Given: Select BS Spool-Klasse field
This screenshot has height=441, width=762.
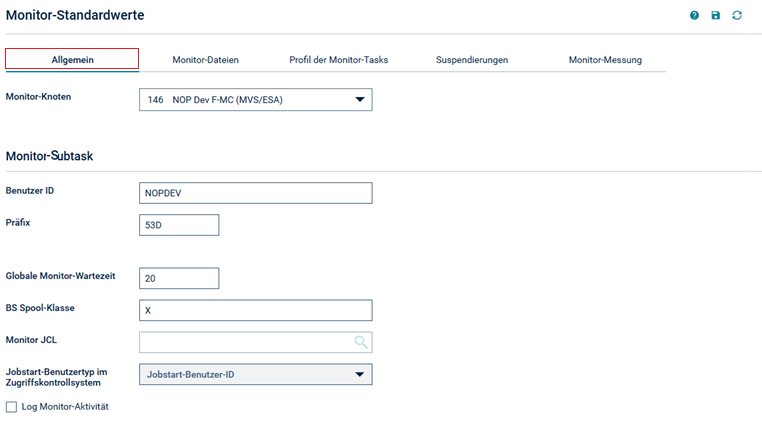Looking at the screenshot, I should (256, 310).
